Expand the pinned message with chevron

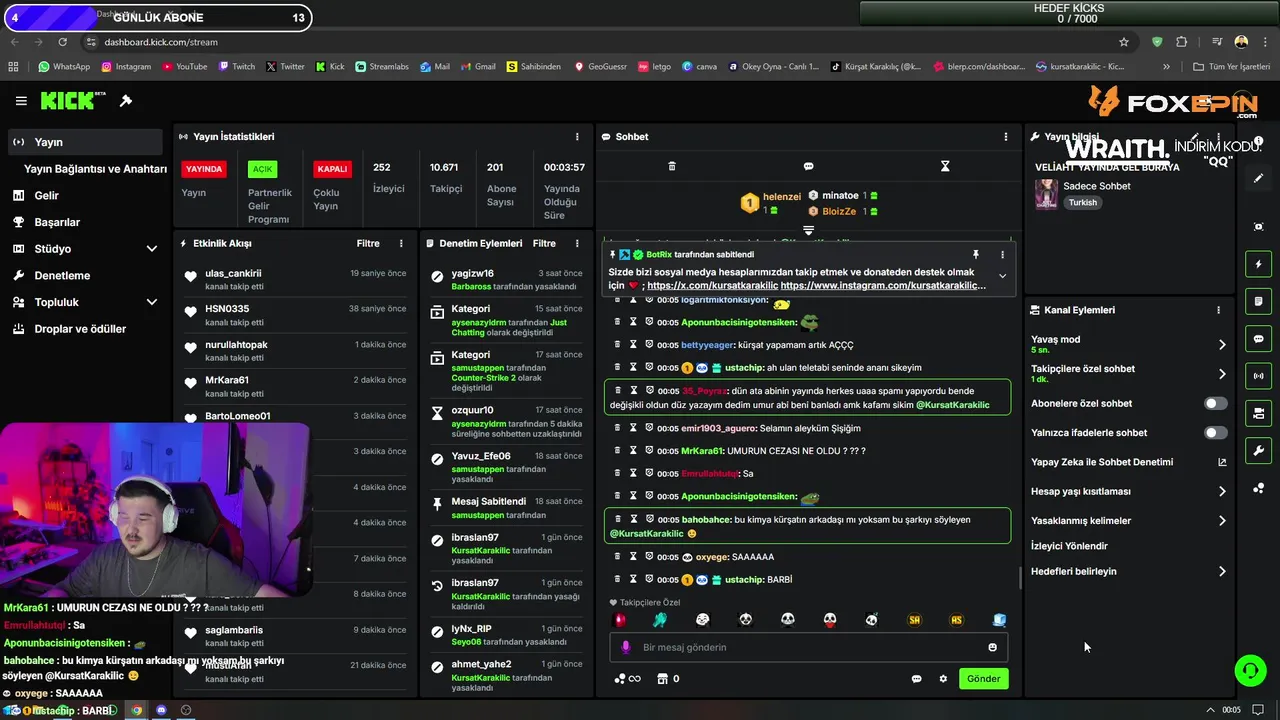1002,276
